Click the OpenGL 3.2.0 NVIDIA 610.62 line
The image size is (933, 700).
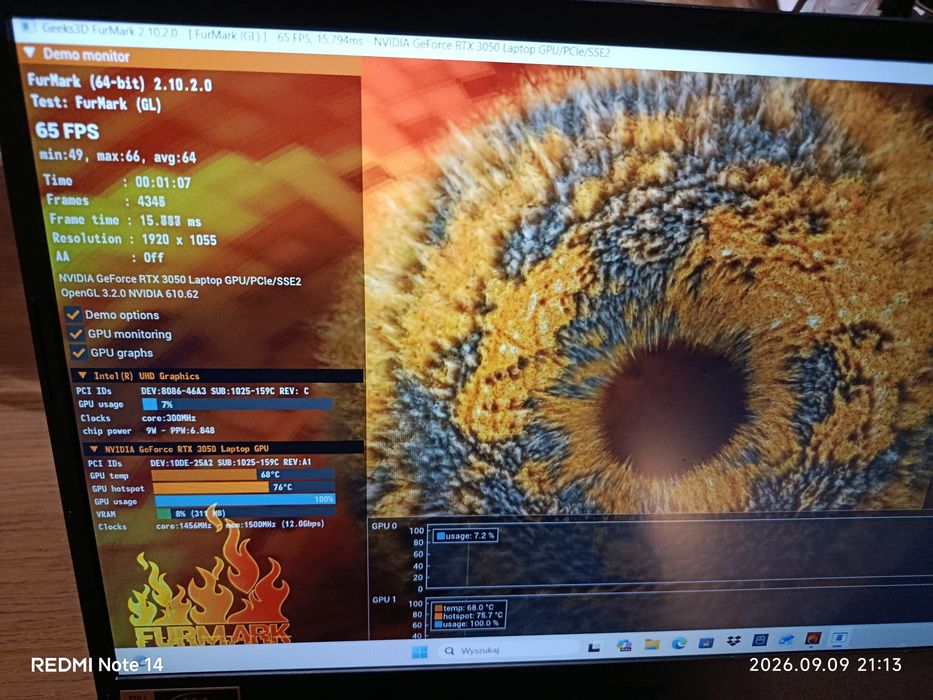pos(130,293)
